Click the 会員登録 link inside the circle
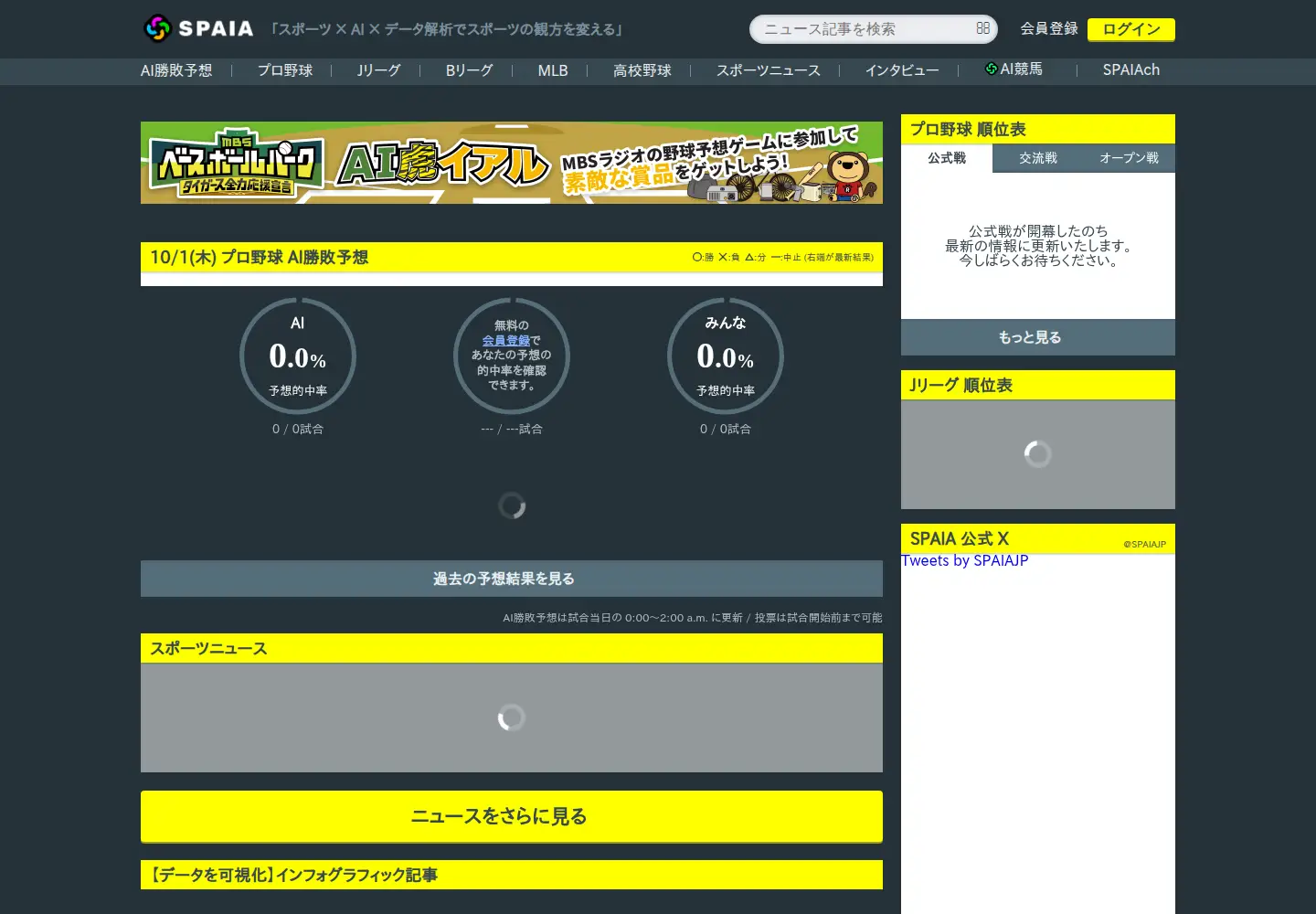Screen dimensions: 1316x914 (x=506, y=340)
